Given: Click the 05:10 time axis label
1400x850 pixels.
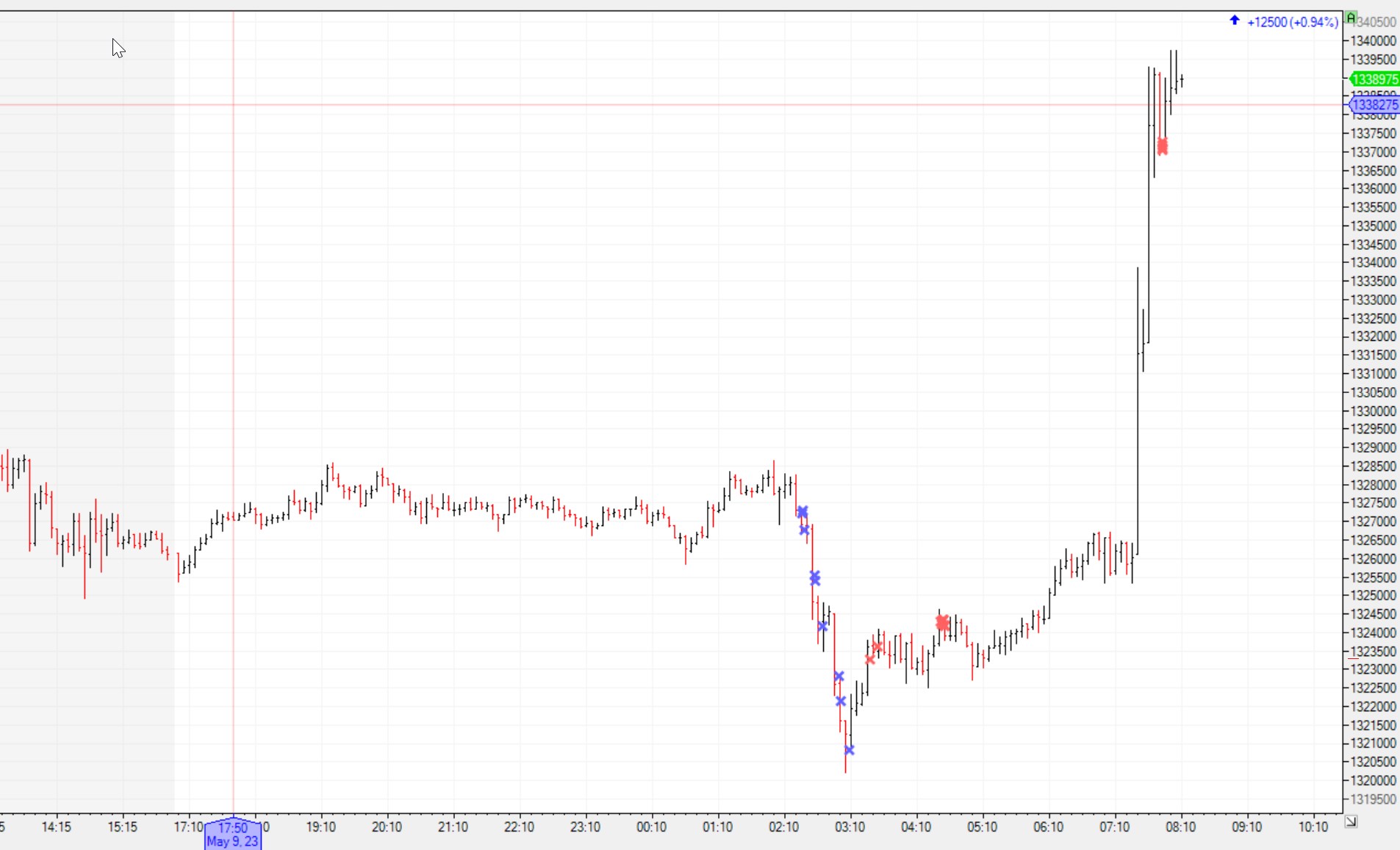Looking at the screenshot, I should (982, 827).
